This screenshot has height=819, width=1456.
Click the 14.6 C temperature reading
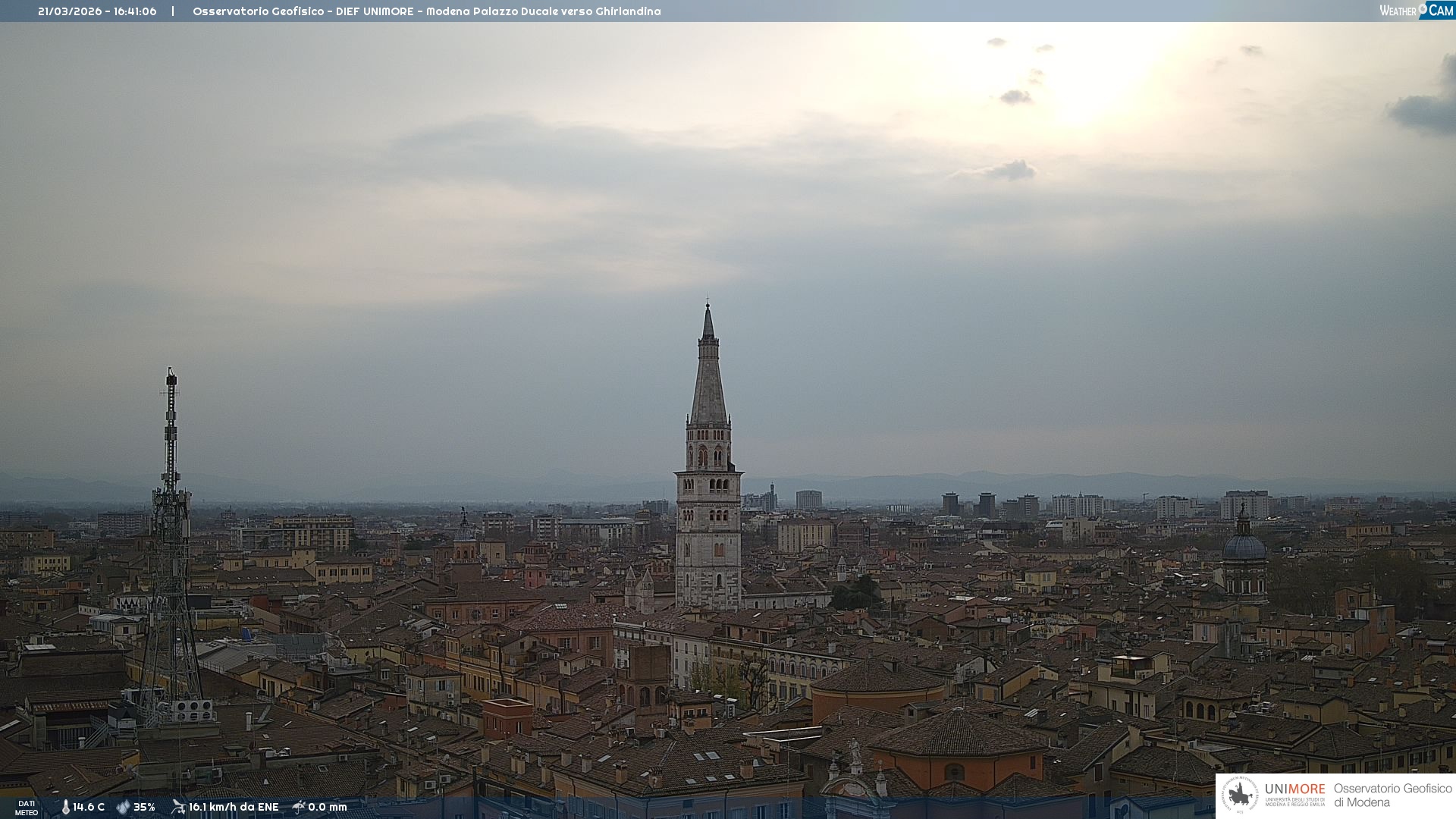point(89,807)
